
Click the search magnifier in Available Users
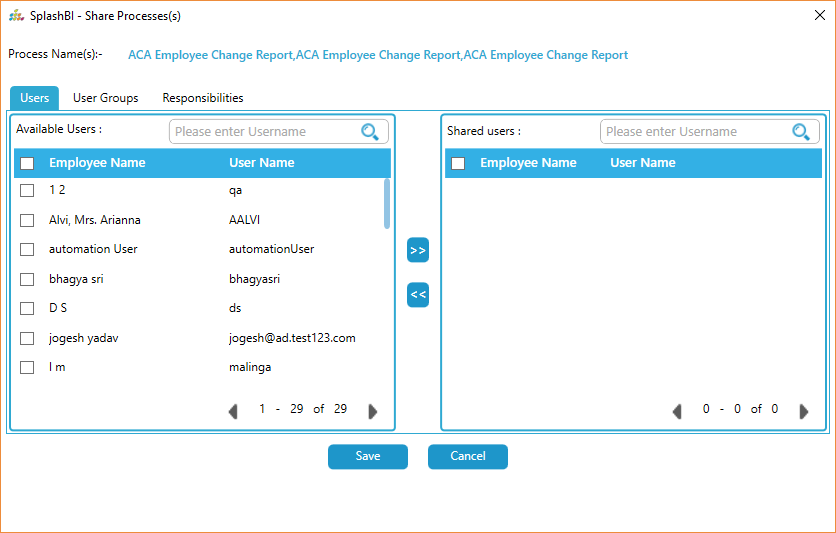tap(370, 132)
